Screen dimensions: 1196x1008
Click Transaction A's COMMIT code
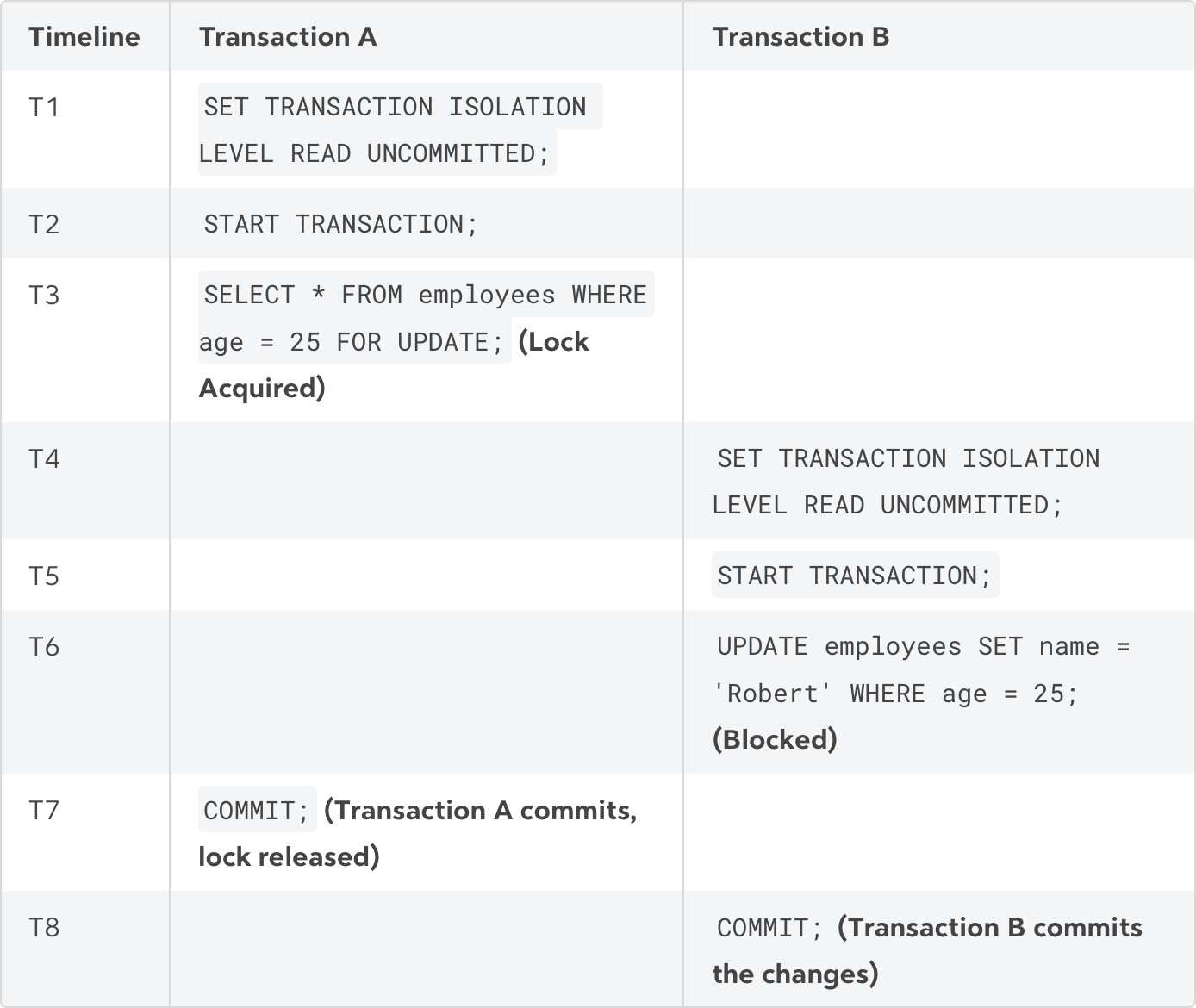257,810
